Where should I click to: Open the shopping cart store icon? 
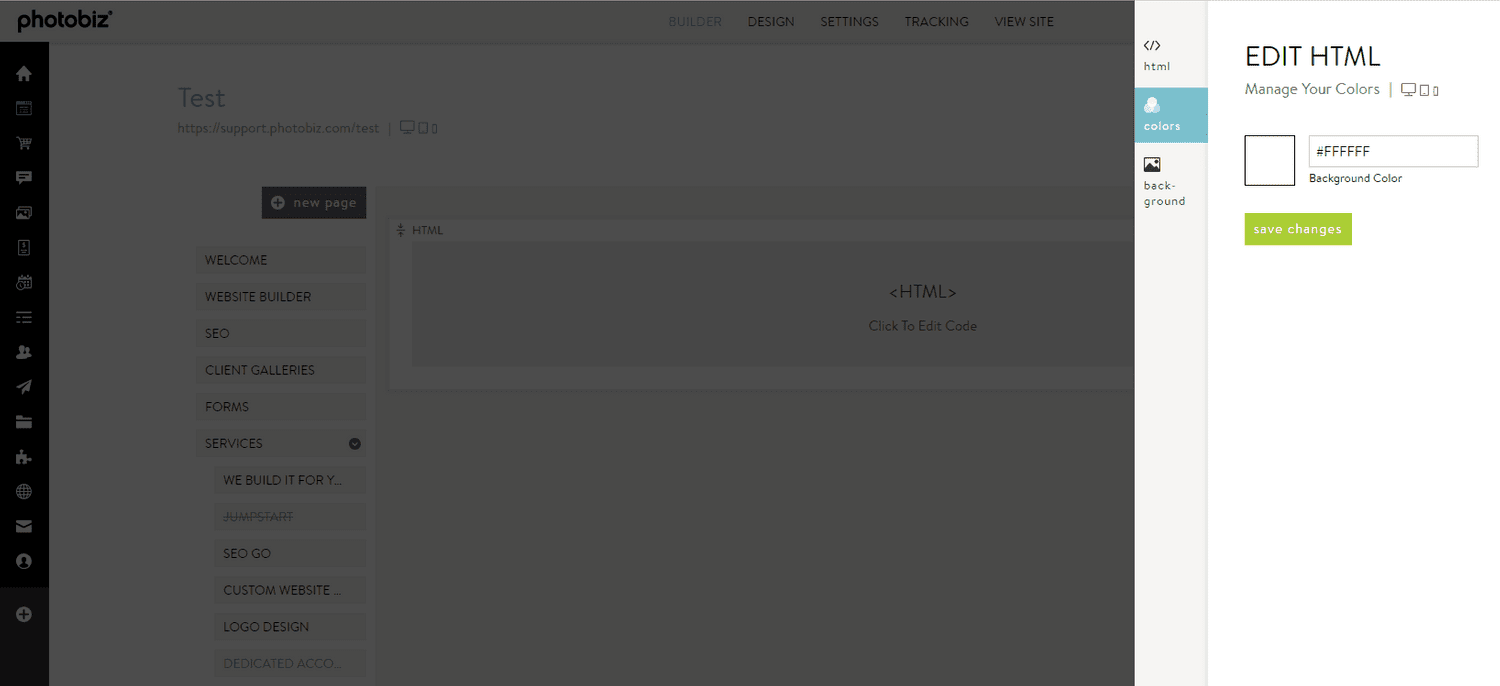(24, 143)
